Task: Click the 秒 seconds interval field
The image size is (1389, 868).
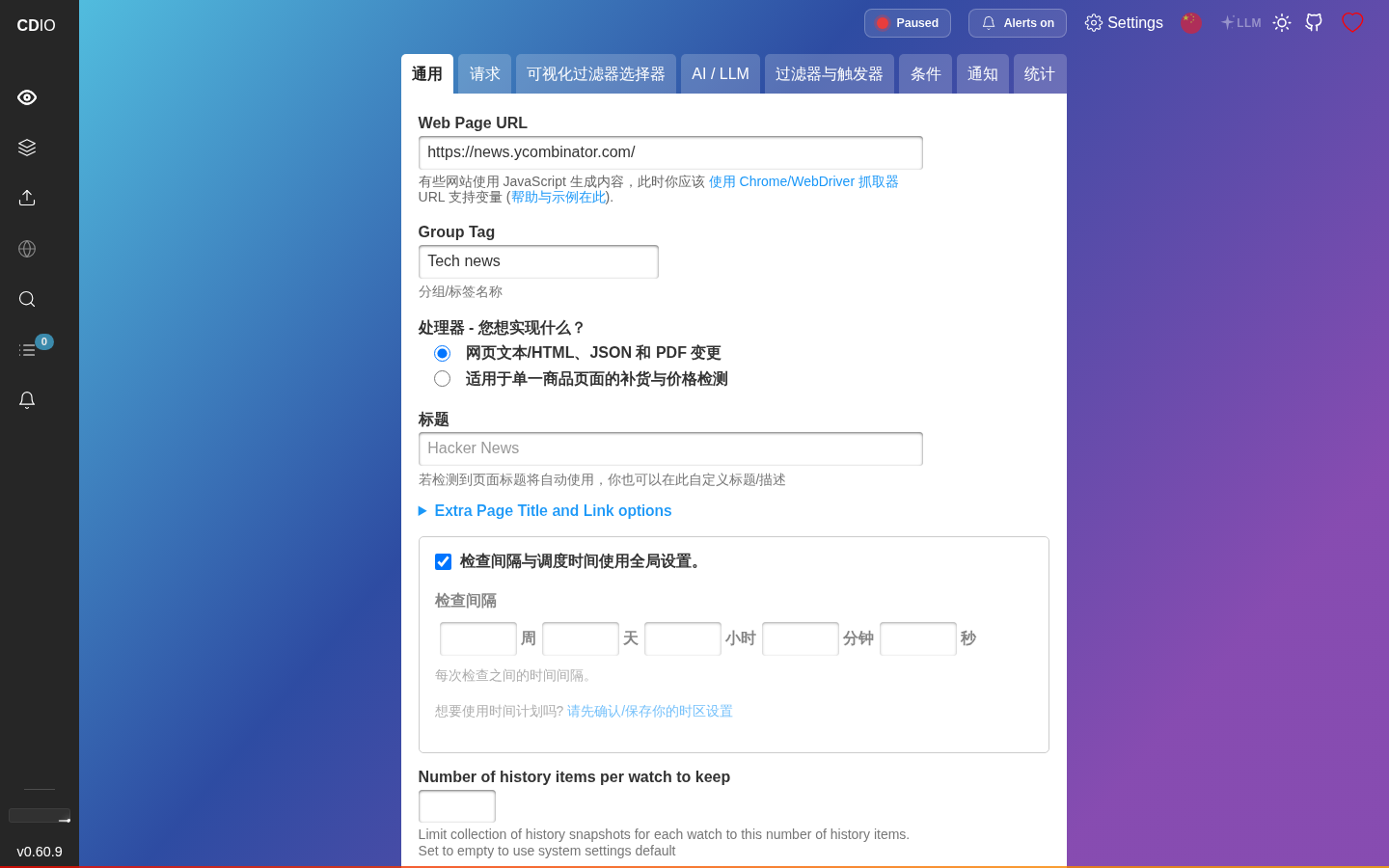Action: click(918, 638)
